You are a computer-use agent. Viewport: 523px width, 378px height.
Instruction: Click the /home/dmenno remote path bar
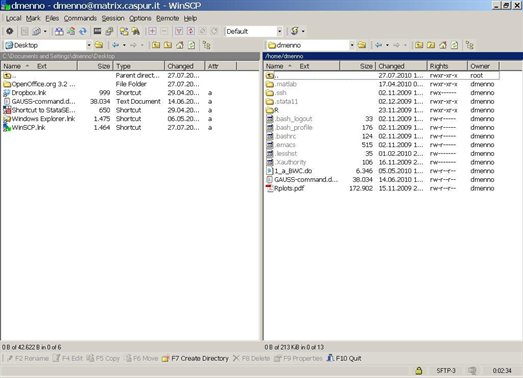[x=393, y=56]
